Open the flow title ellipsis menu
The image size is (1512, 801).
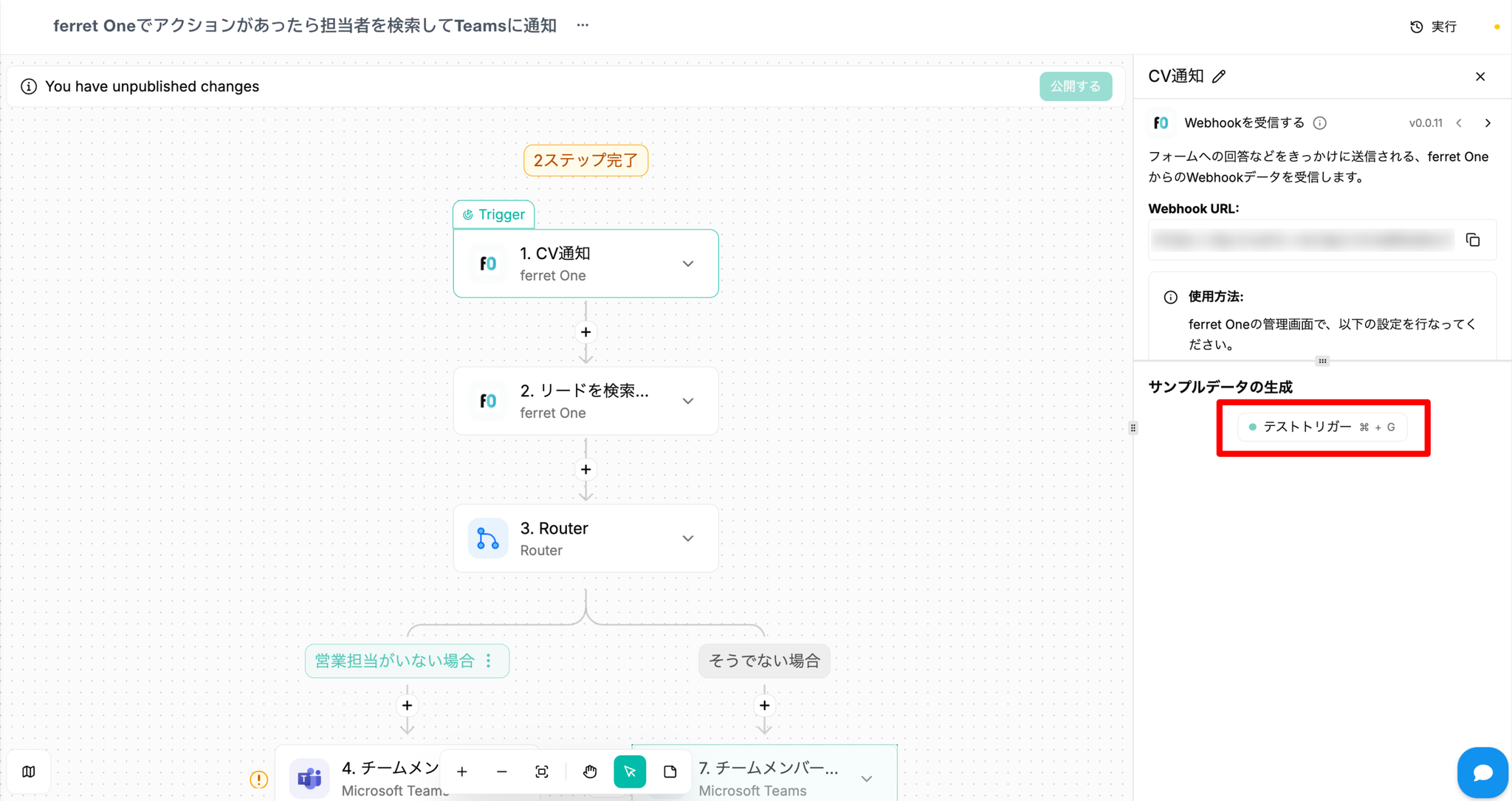[583, 25]
